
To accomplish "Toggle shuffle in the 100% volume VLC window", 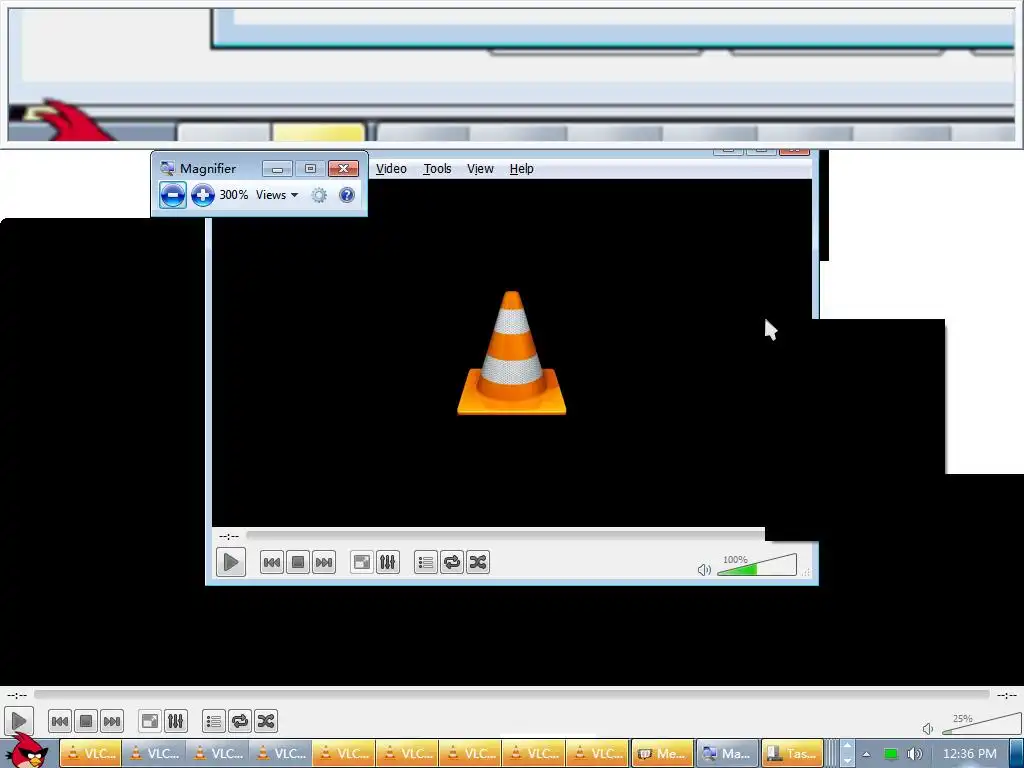I will coord(478,562).
